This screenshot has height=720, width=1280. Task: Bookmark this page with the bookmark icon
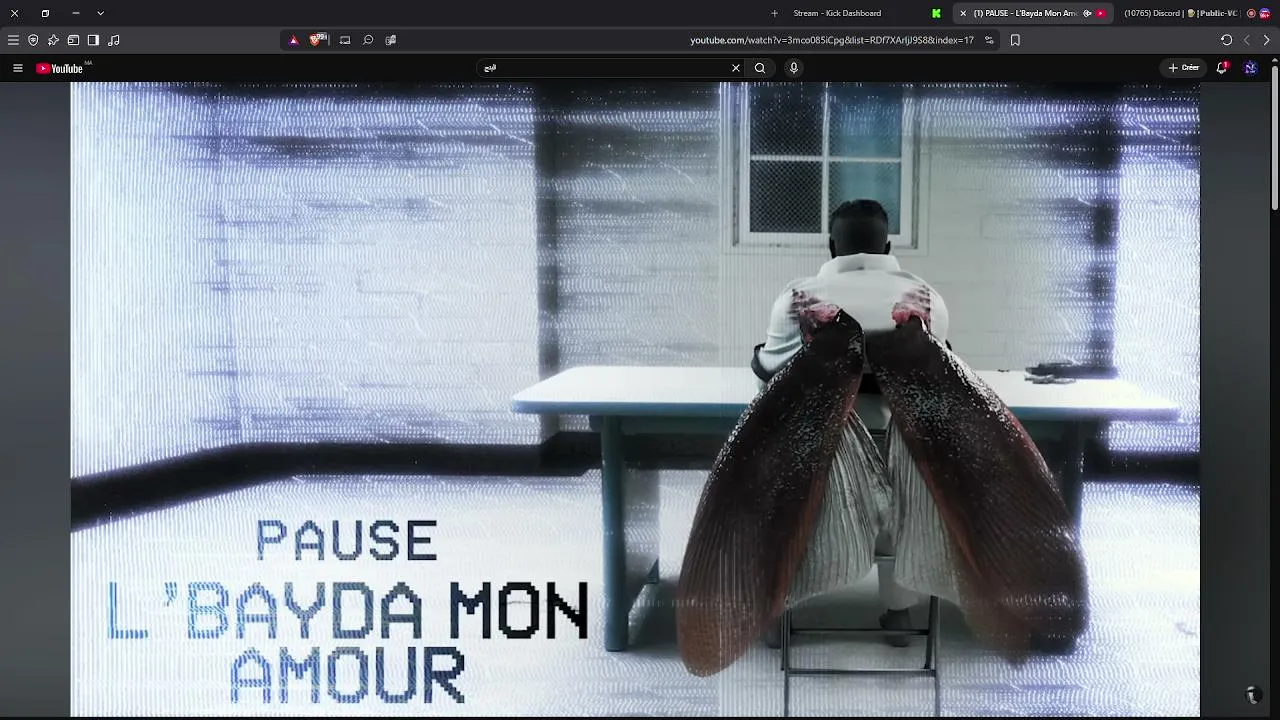pyautogui.click(x=1015, y=40)
